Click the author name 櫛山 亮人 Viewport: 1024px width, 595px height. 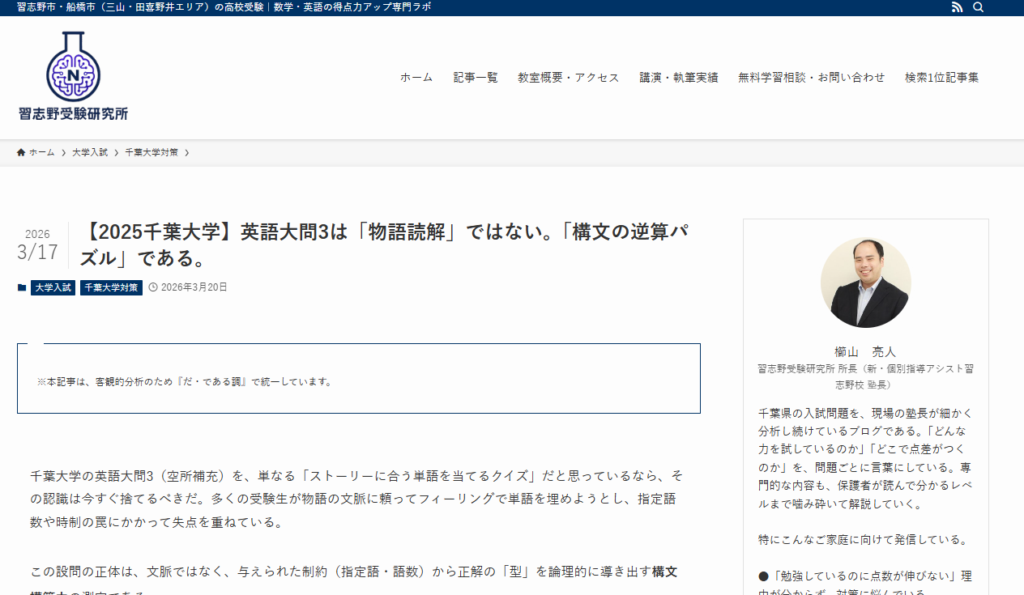(x=865, y=352)
